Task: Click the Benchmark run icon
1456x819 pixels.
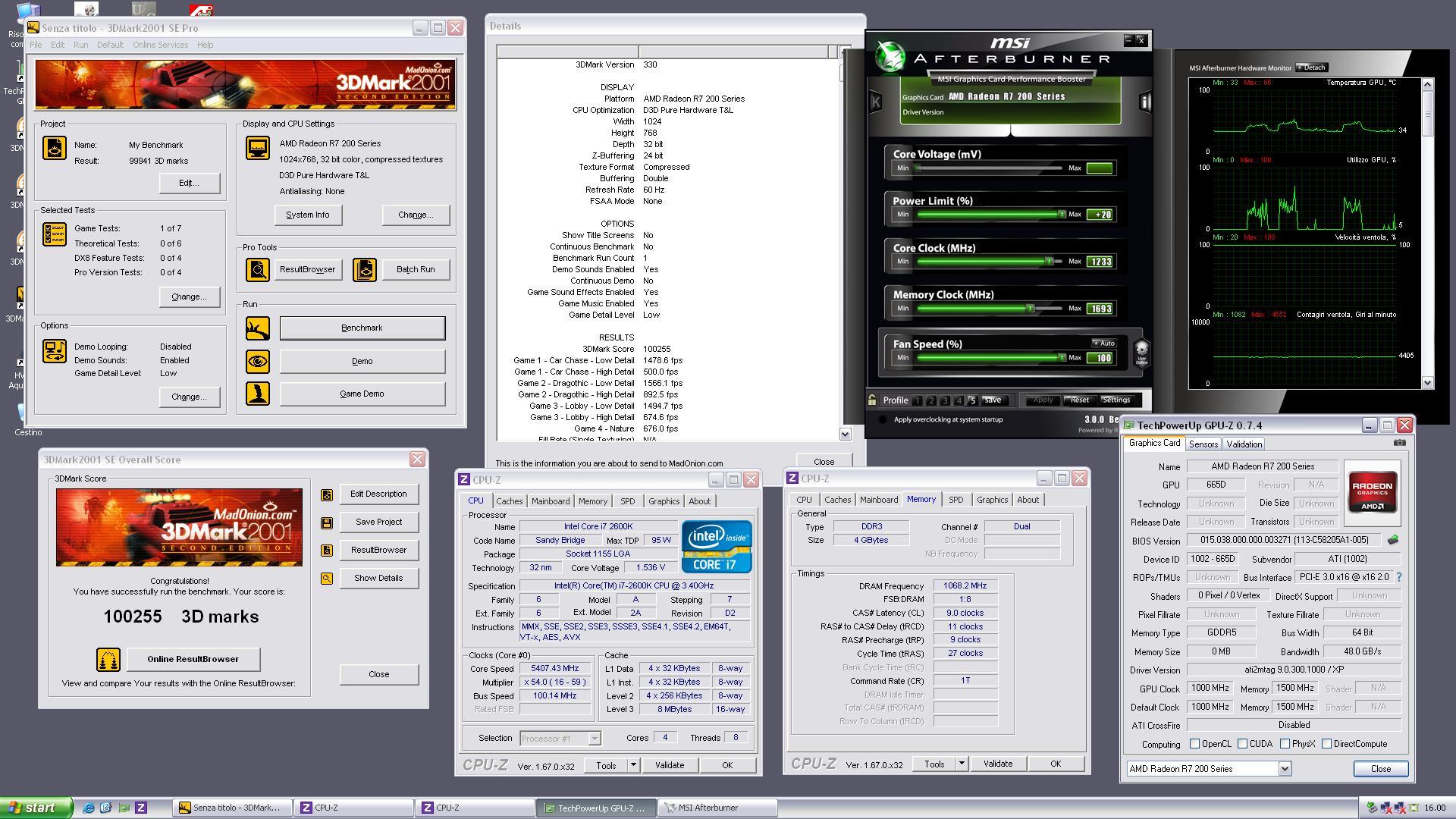Action: [x=258, y=328]
